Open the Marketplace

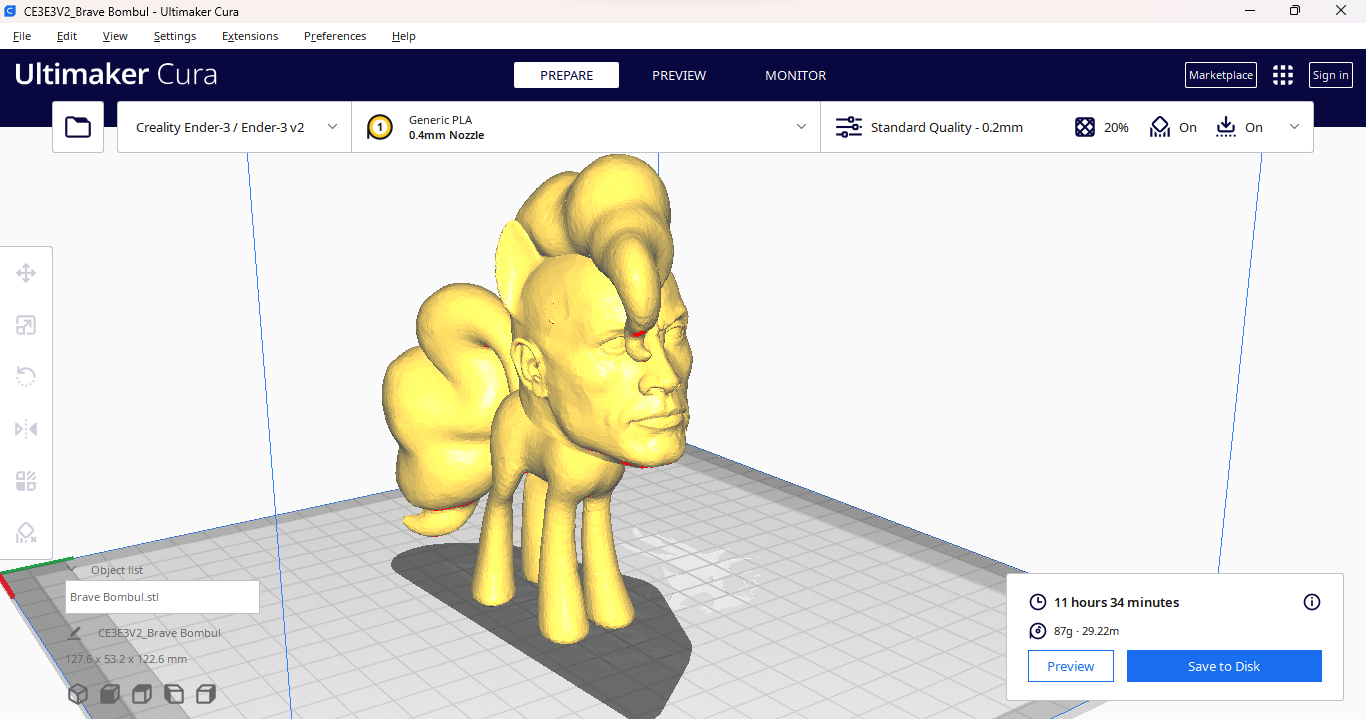pyautogui.click(x=1221, y=75)
